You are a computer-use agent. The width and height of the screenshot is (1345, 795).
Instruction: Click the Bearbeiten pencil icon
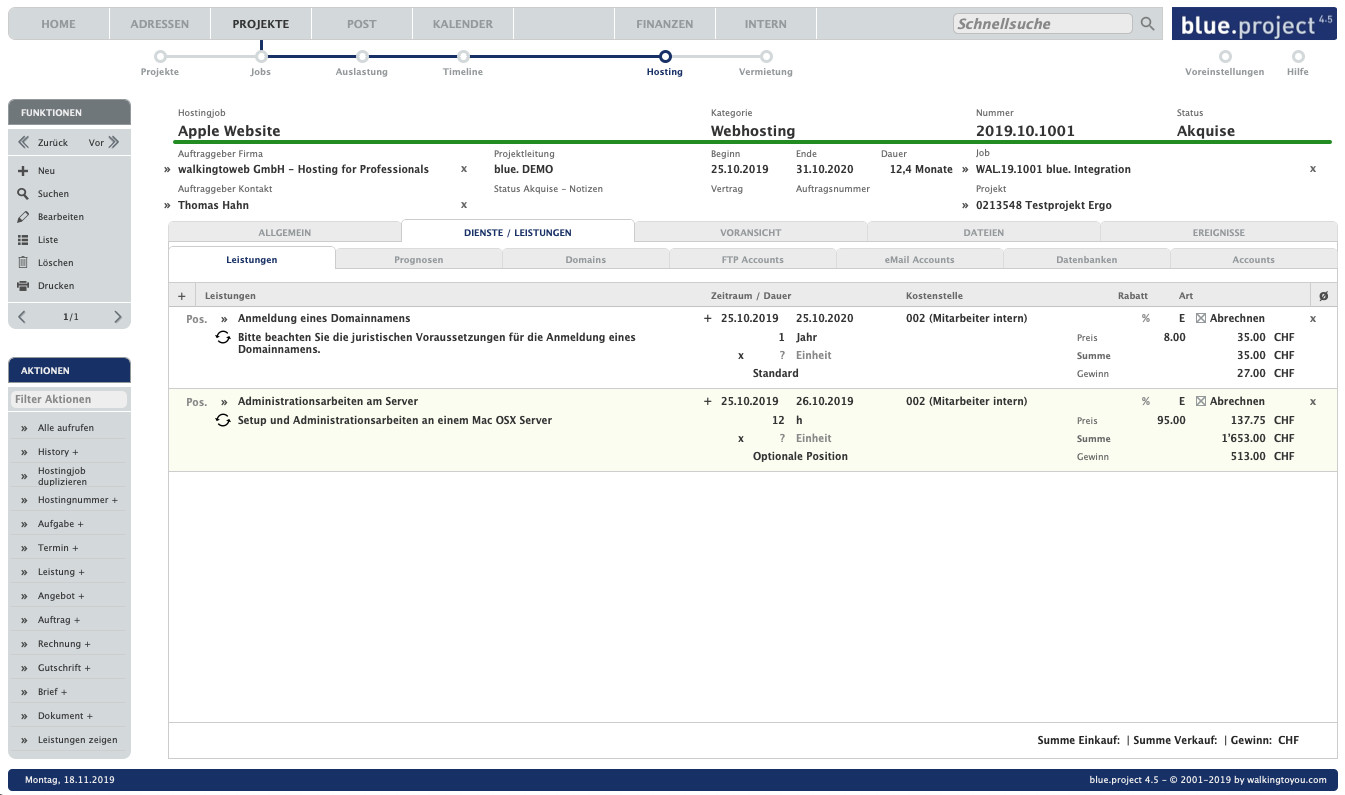pyautogui.click(x=23, y=217)
